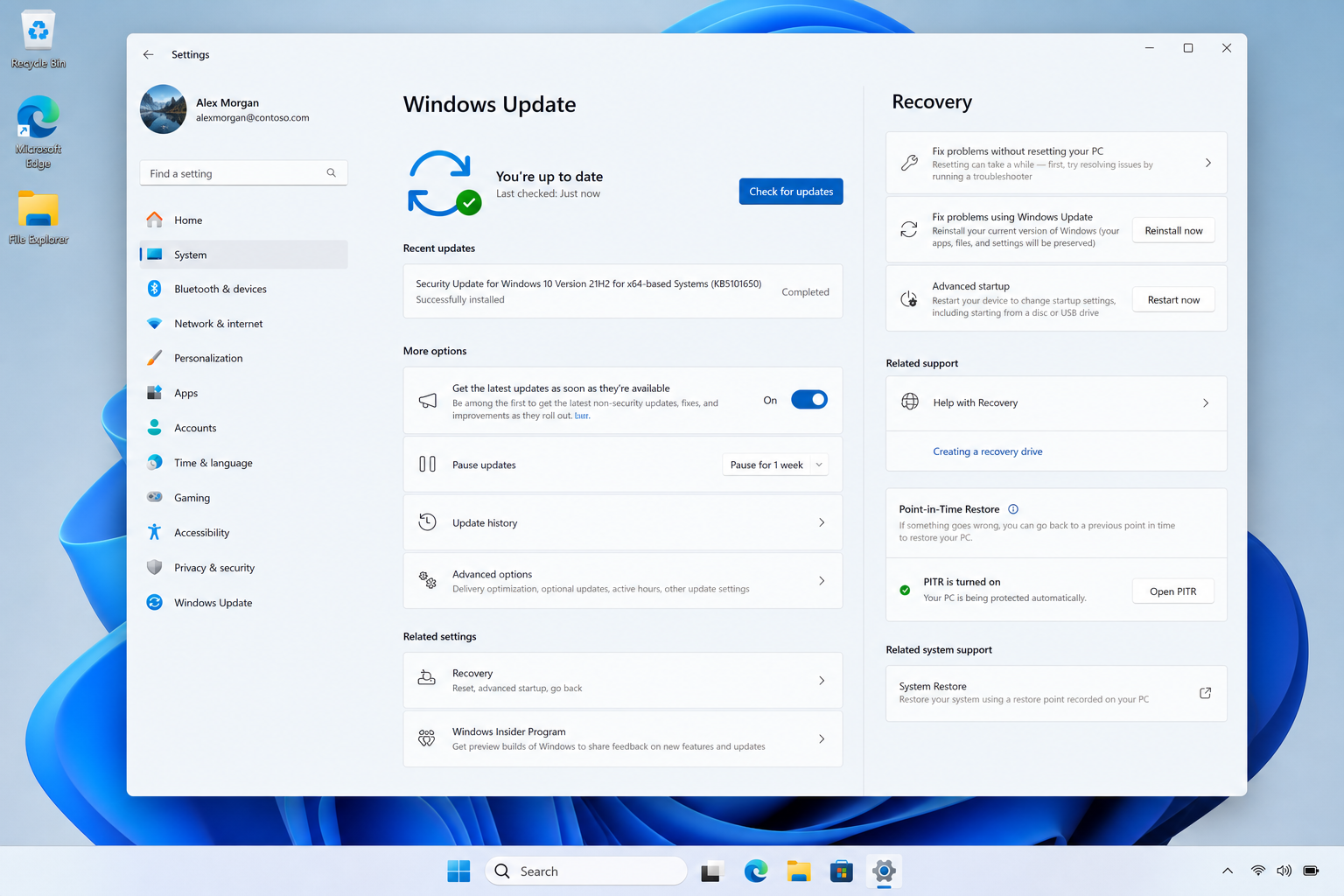Open Windows Insider Program chevron
The width and height of the screenshot is (1344, 896).
click(822, 738)
